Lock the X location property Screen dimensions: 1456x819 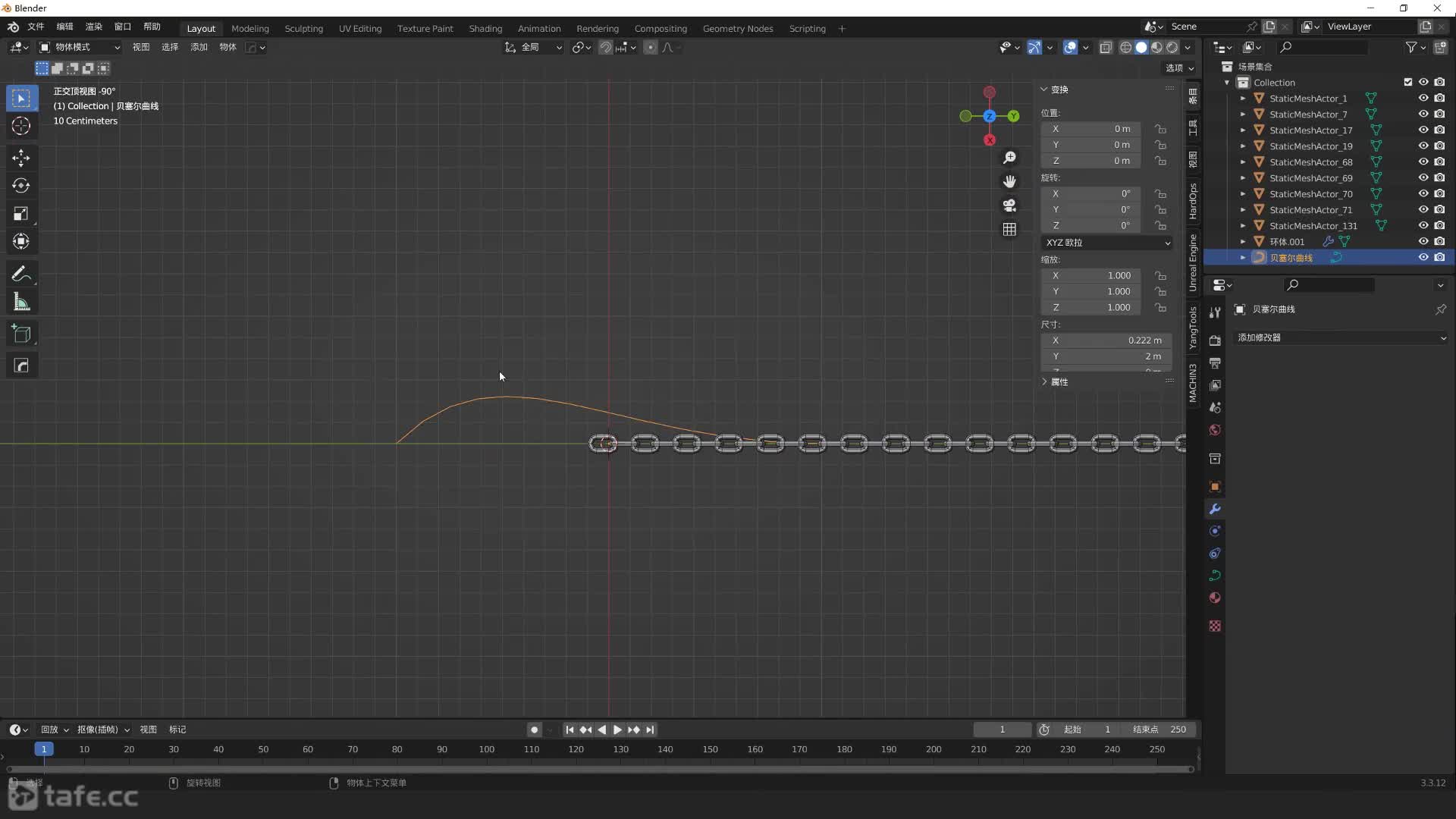pos(1160,129)
